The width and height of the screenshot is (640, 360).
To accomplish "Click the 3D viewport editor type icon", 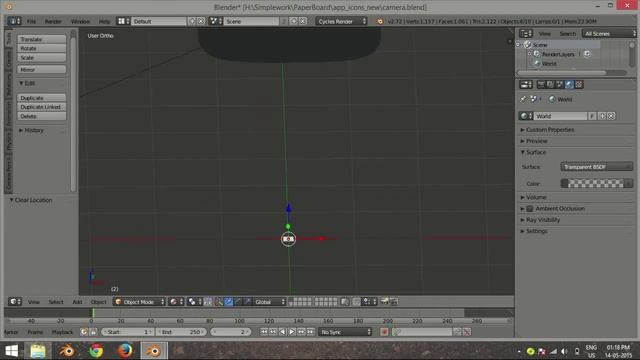I will coord(15,302).
